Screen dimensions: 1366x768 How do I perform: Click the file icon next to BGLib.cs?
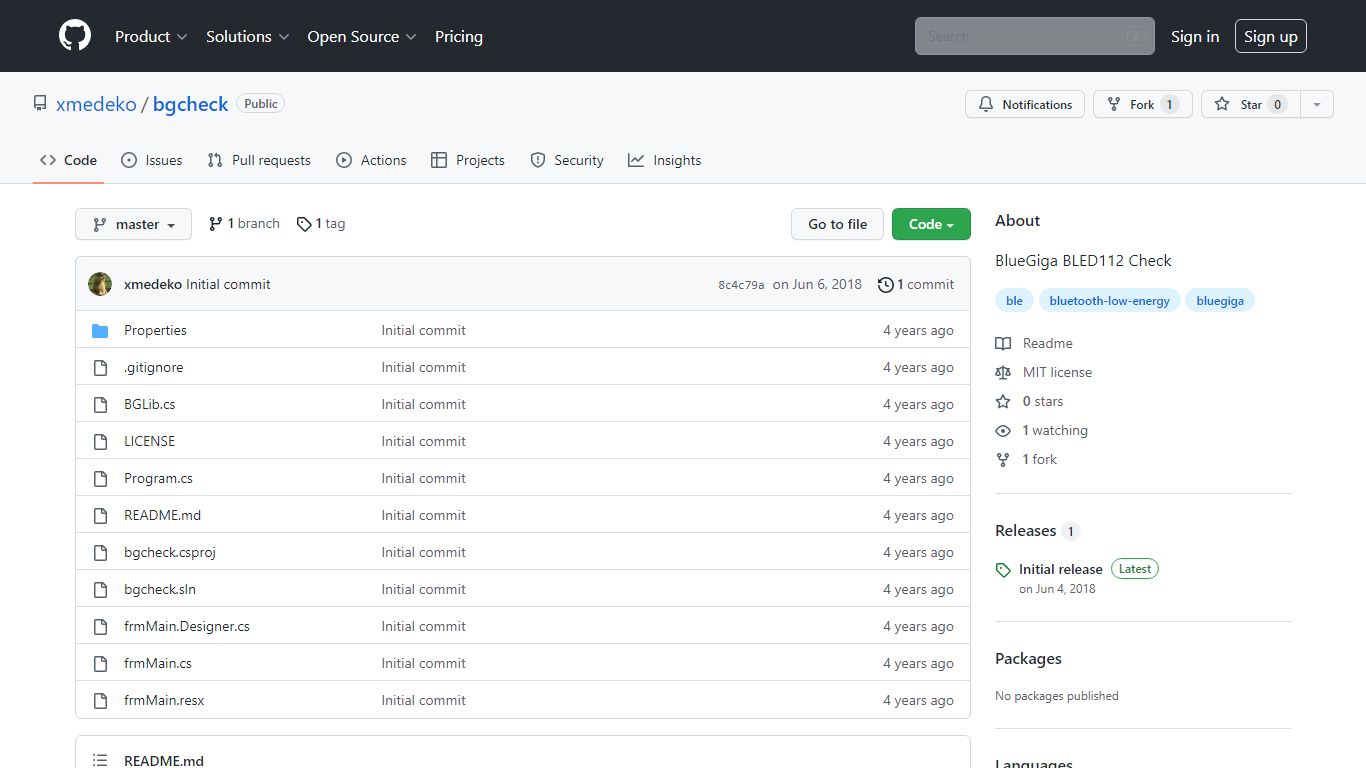point(100,404)
